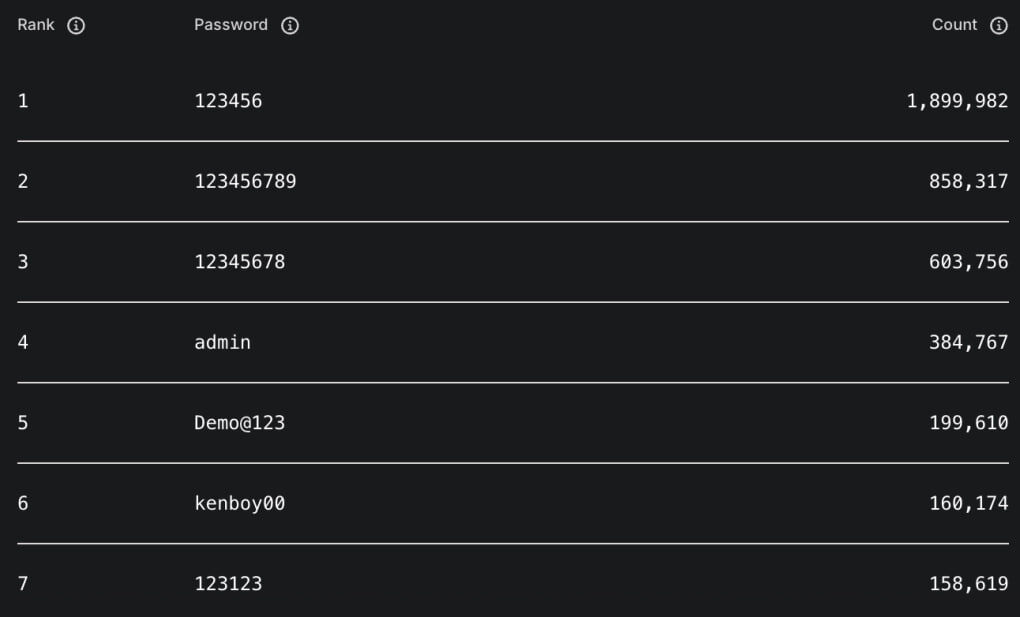Select the count 199,610

[968, 423]
